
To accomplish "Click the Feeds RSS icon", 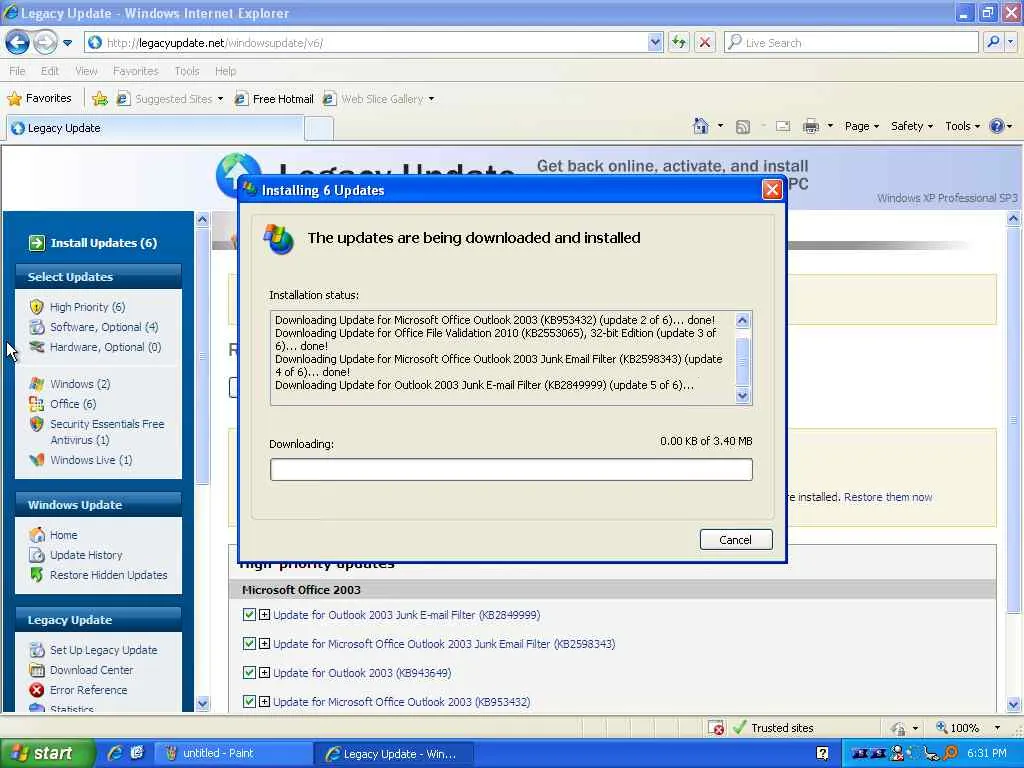I will point(743,127).
